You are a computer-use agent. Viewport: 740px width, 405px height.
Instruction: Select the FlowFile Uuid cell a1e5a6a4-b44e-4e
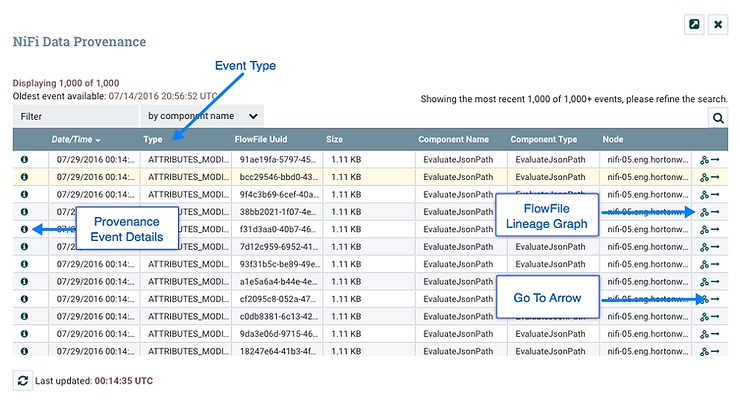click(278, 282)
